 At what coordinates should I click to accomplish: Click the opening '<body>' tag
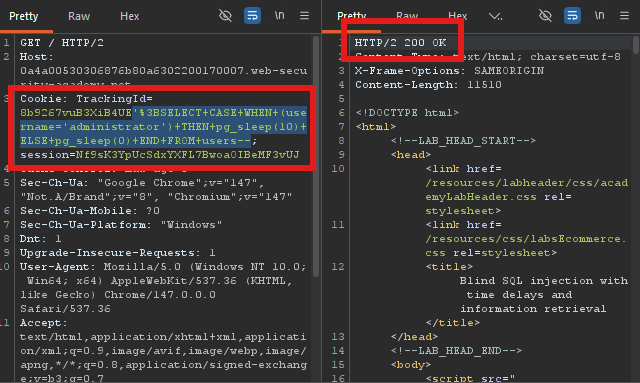click(x=411, y=365)
